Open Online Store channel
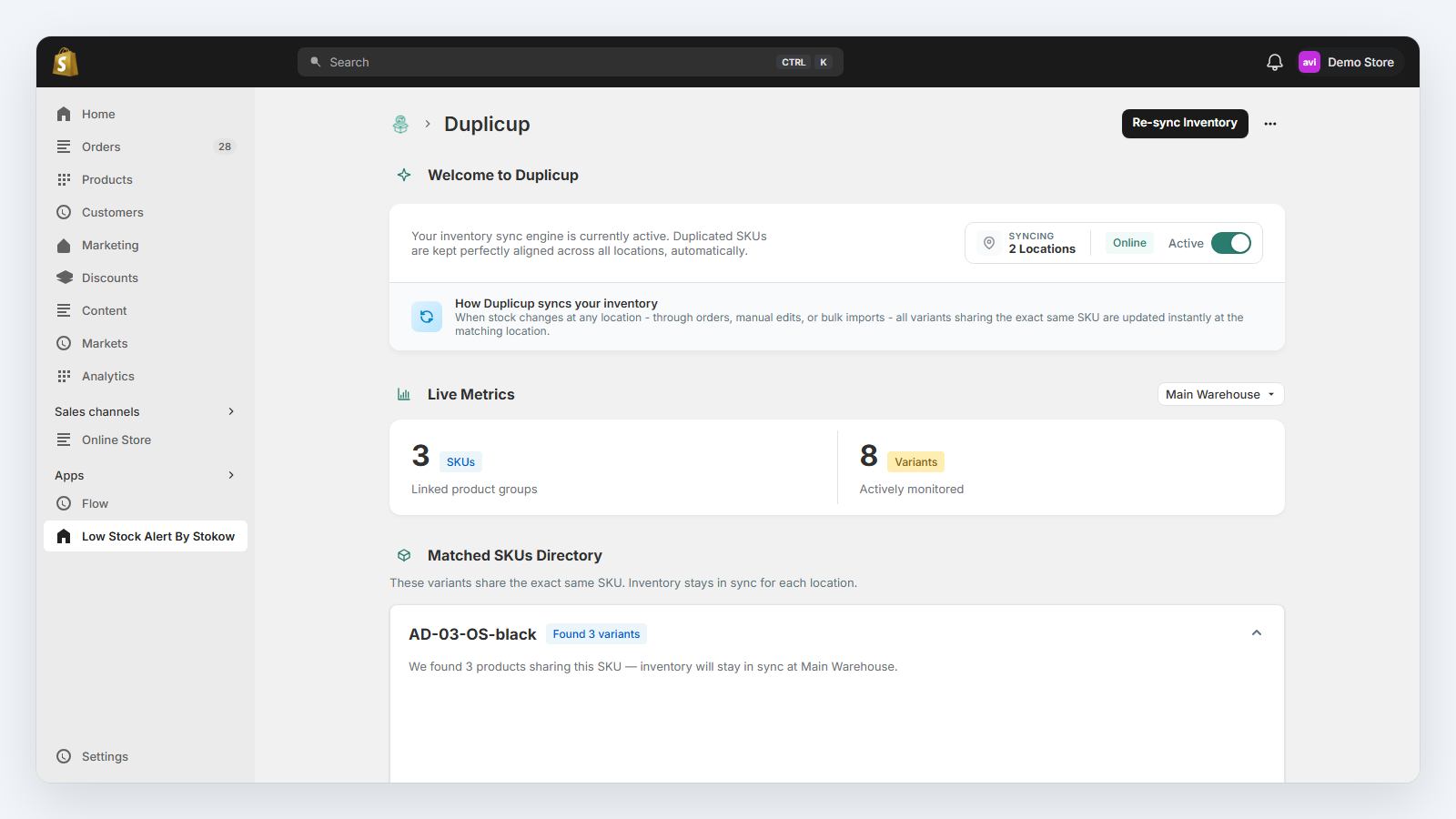Viewport: 1456px width, 819px height. click(146, 440)
